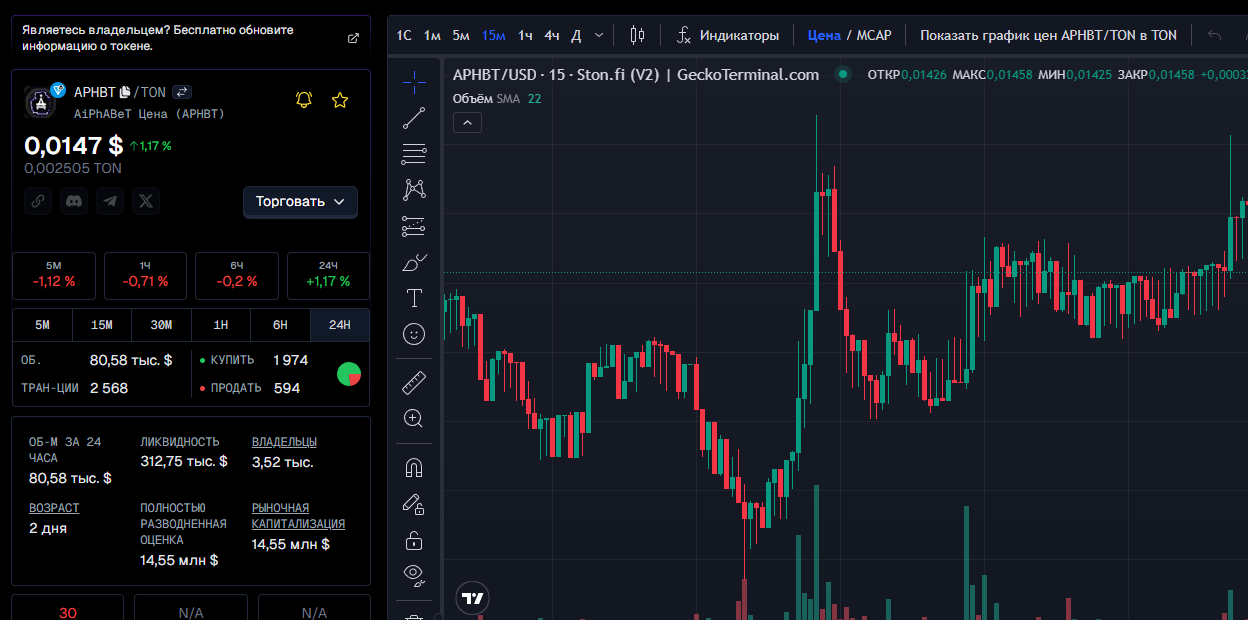Open the token website link icon
The image size is (1248, 620).
pyautogui.click(x=38, y=201)
